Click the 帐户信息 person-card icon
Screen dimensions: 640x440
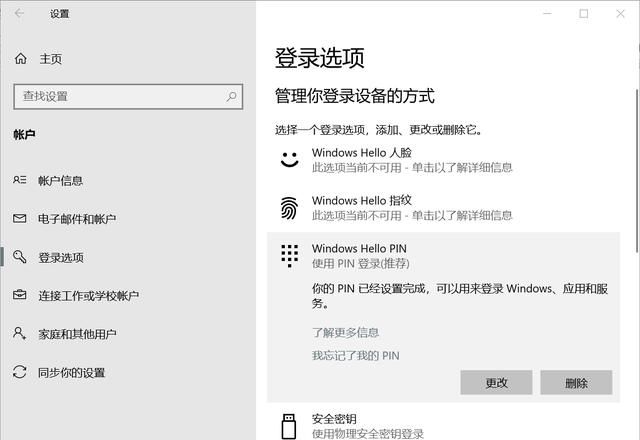pos(20,180)
